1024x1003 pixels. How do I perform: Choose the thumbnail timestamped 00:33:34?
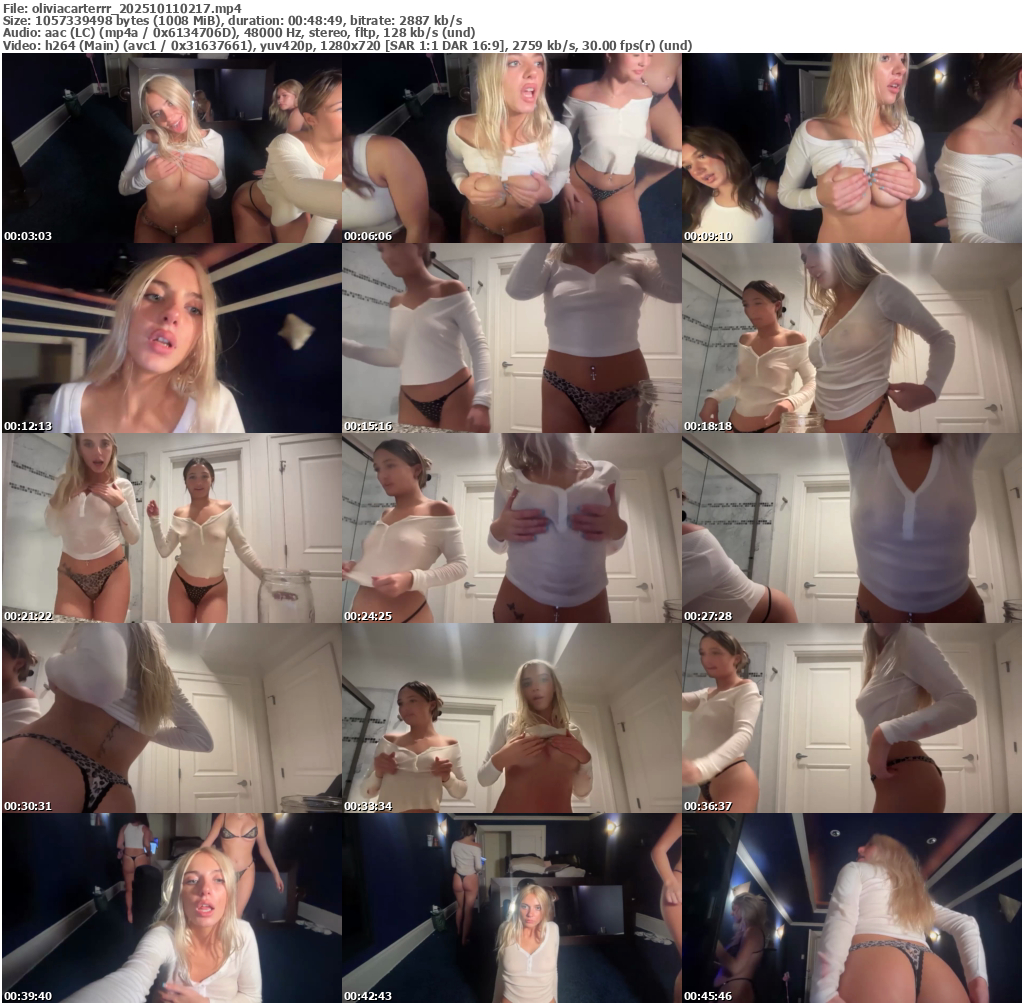tap(512, 718)
